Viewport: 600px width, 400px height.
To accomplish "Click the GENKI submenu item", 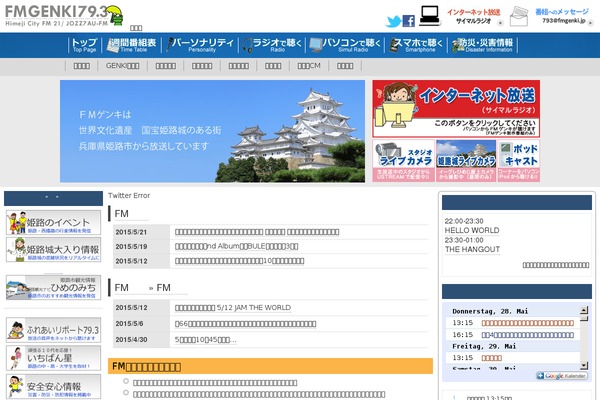I will click(x=122, y=66).
